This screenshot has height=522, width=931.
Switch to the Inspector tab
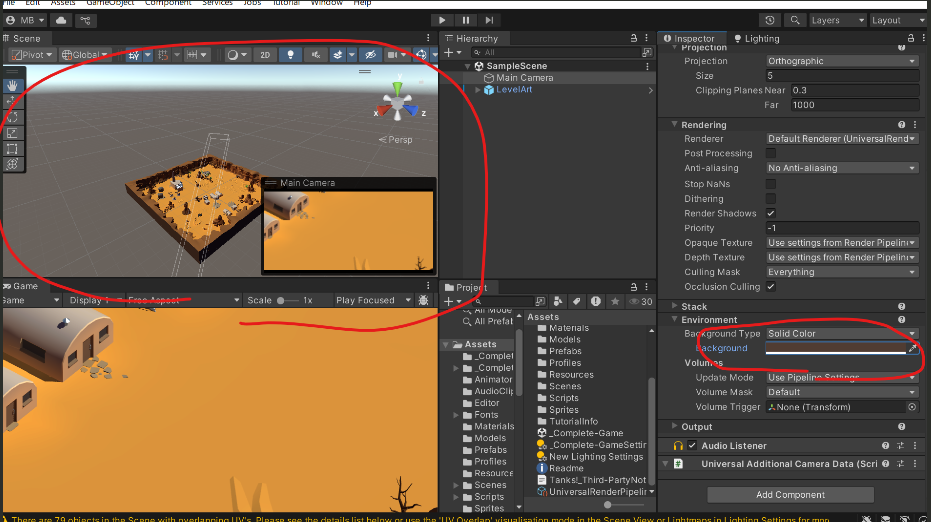689,39
